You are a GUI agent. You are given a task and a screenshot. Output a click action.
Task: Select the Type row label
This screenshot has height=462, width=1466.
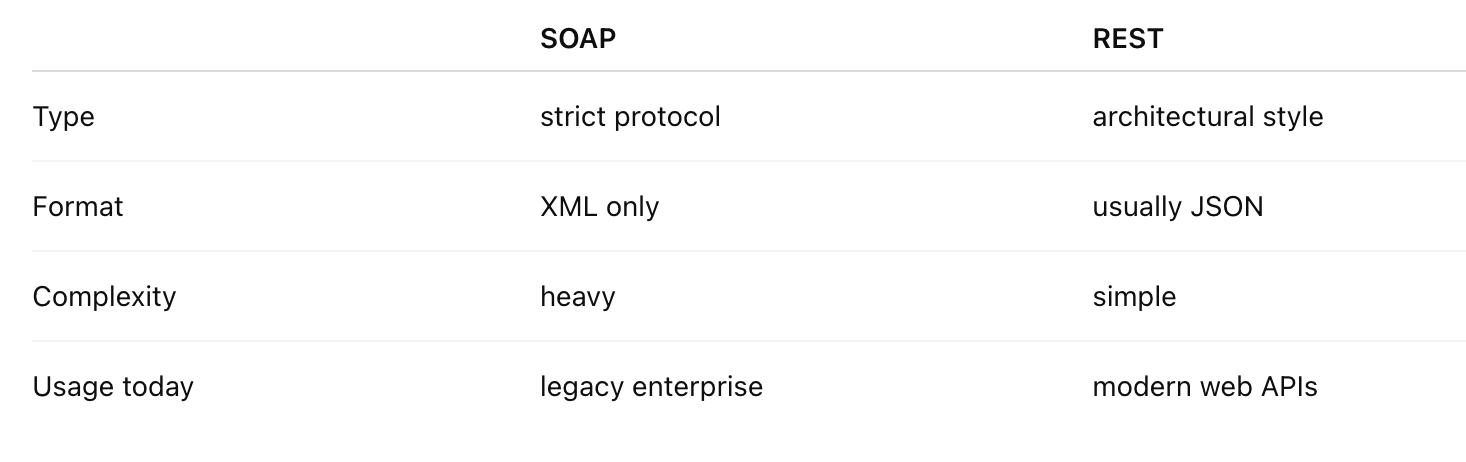[63, 117]
